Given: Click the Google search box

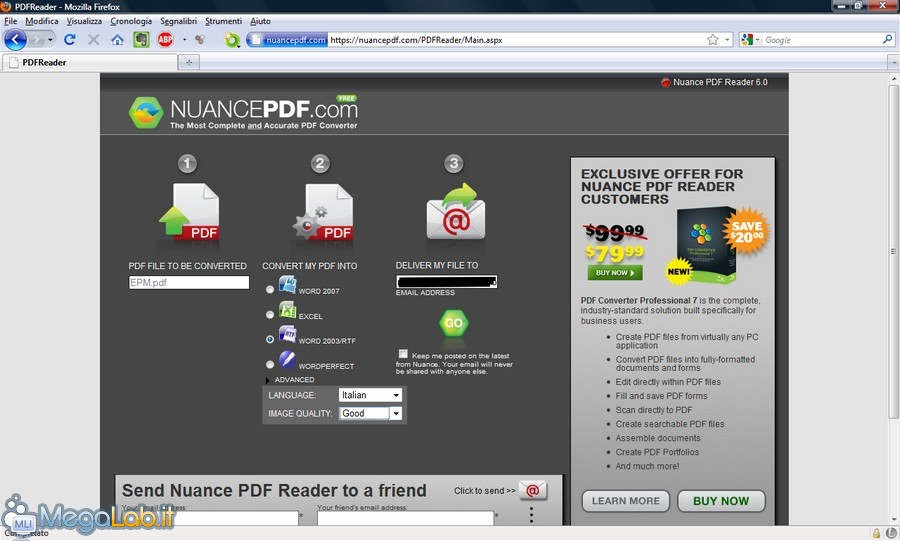Looking at the screenshot, I should pos(822,40).
